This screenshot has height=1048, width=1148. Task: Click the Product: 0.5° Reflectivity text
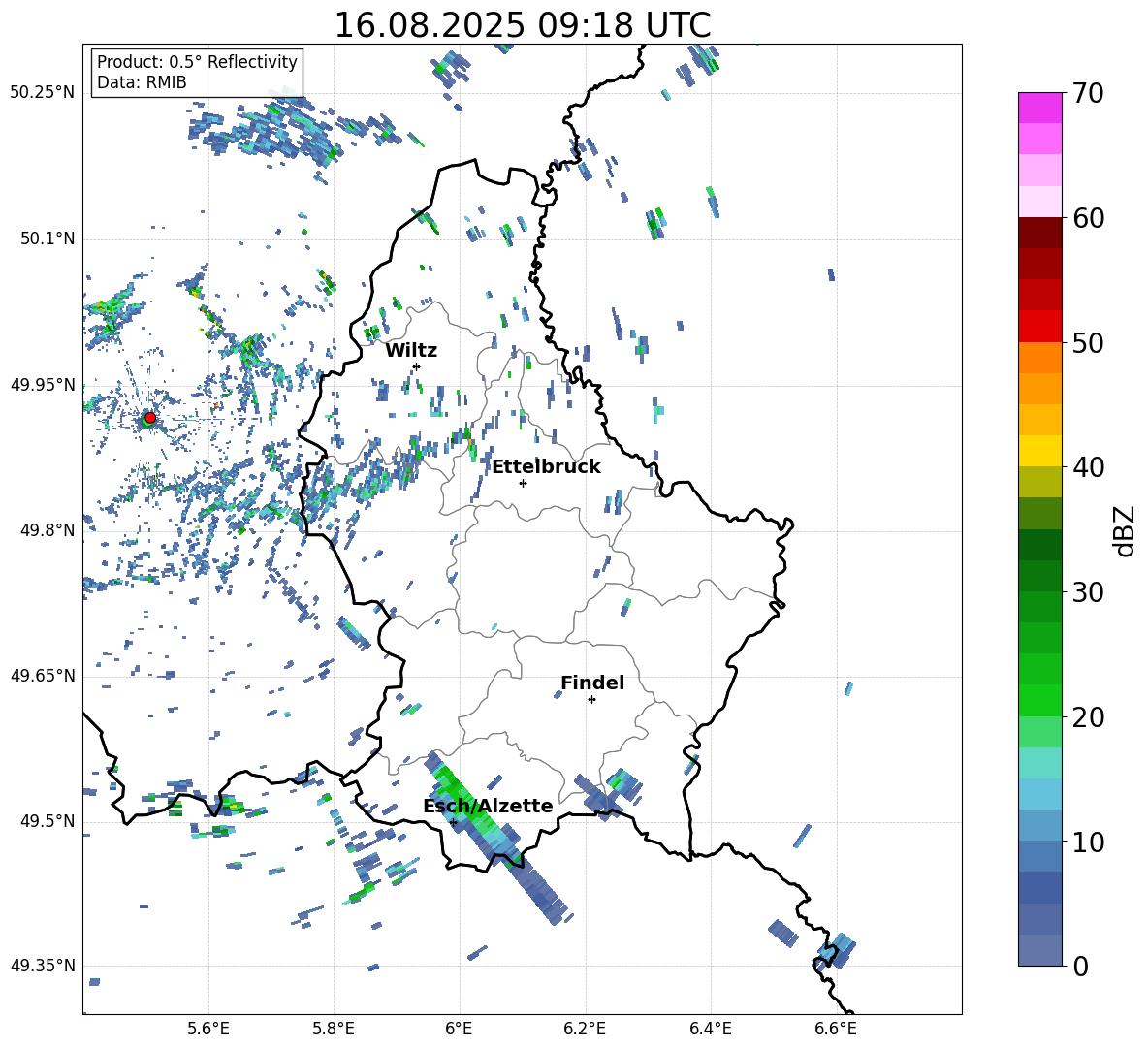[197, 62]
